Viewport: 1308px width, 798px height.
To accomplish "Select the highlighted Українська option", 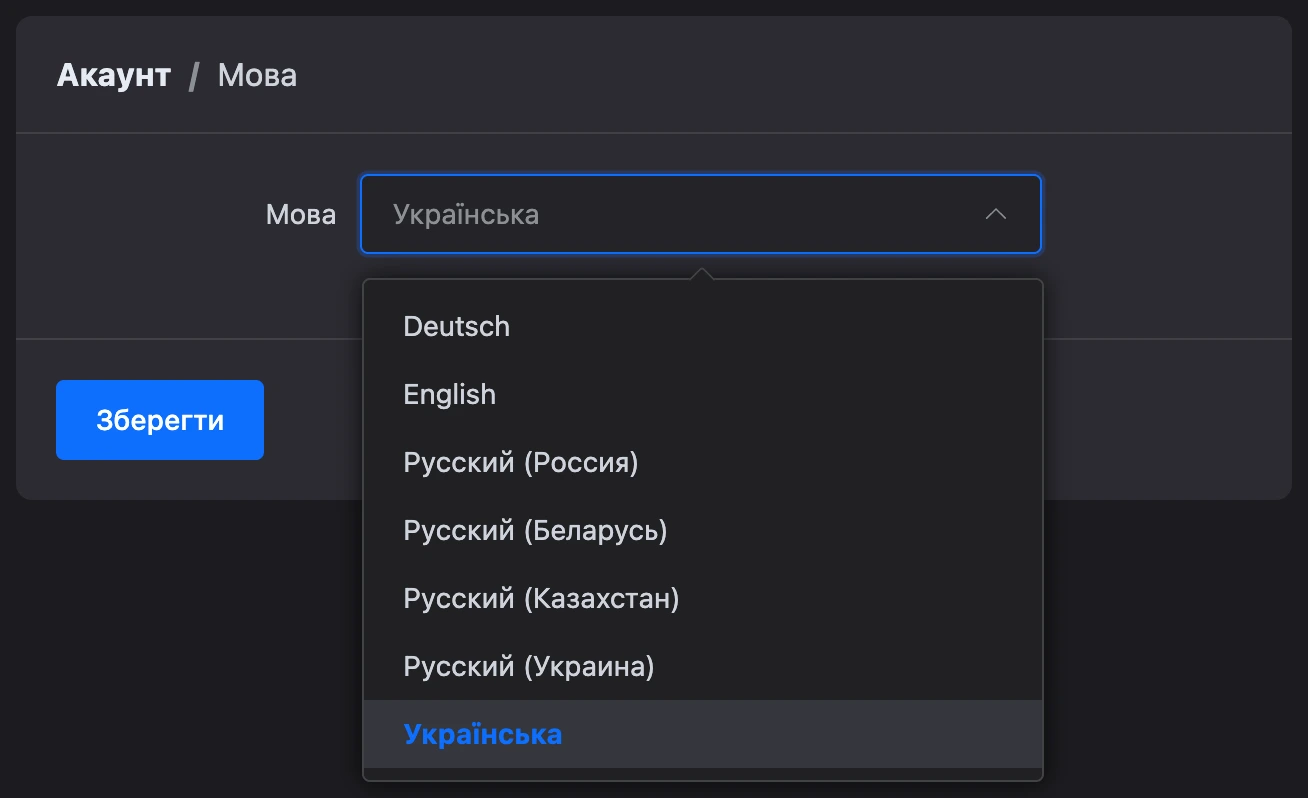I will pos(703,734).
